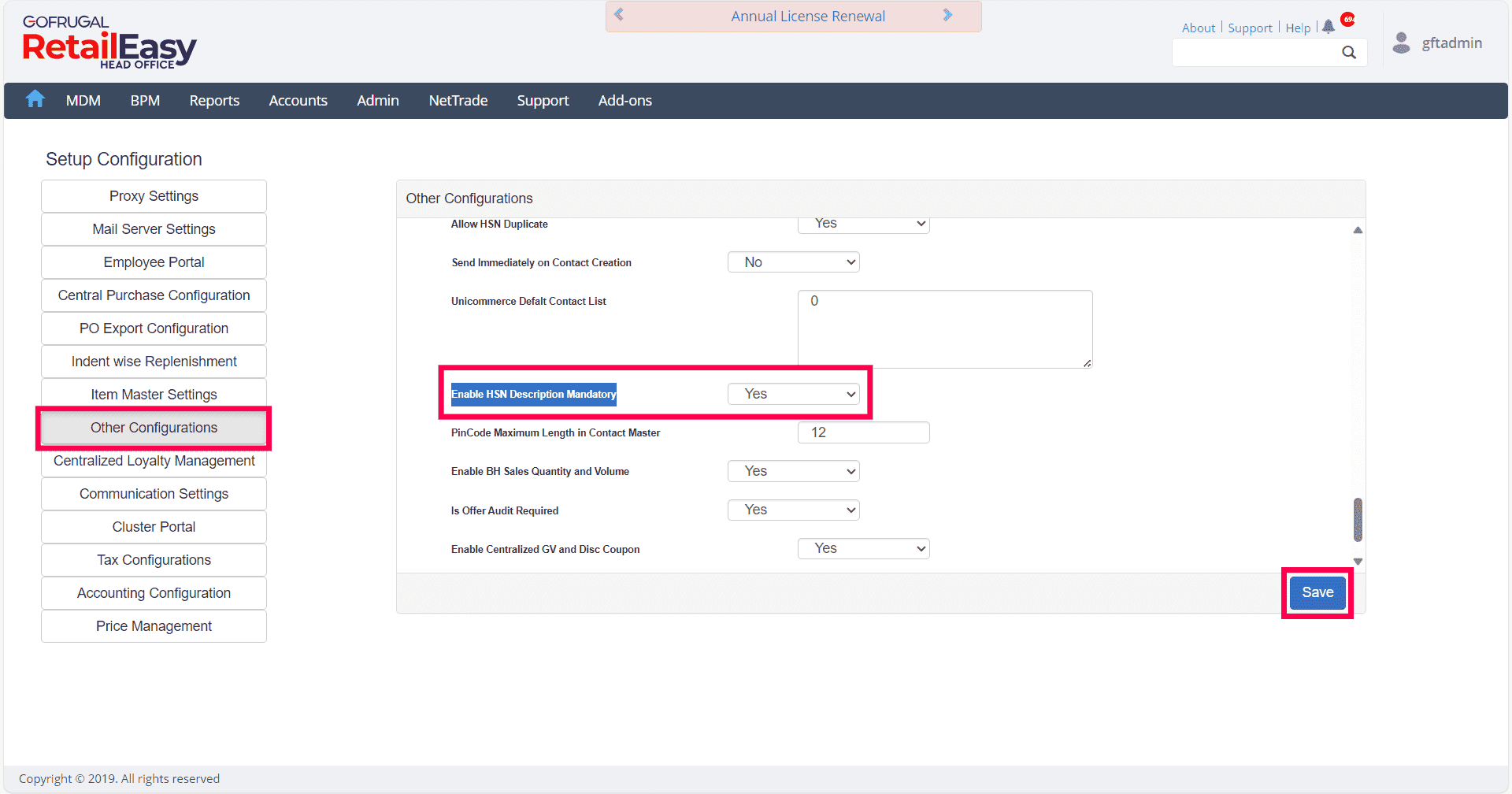Click the gftadmin username text

coord(1451,43)
